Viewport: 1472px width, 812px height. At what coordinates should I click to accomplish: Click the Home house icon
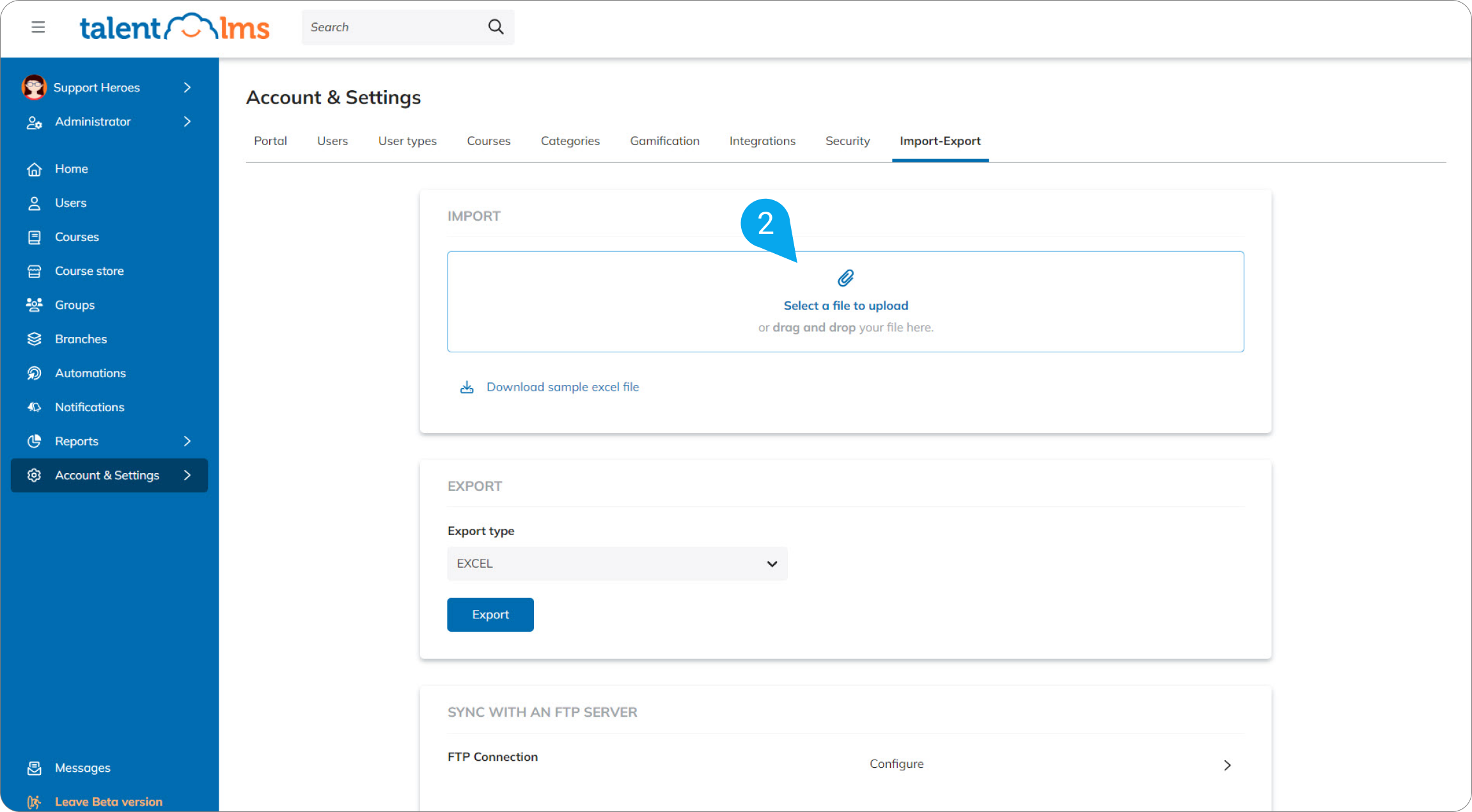35,169
